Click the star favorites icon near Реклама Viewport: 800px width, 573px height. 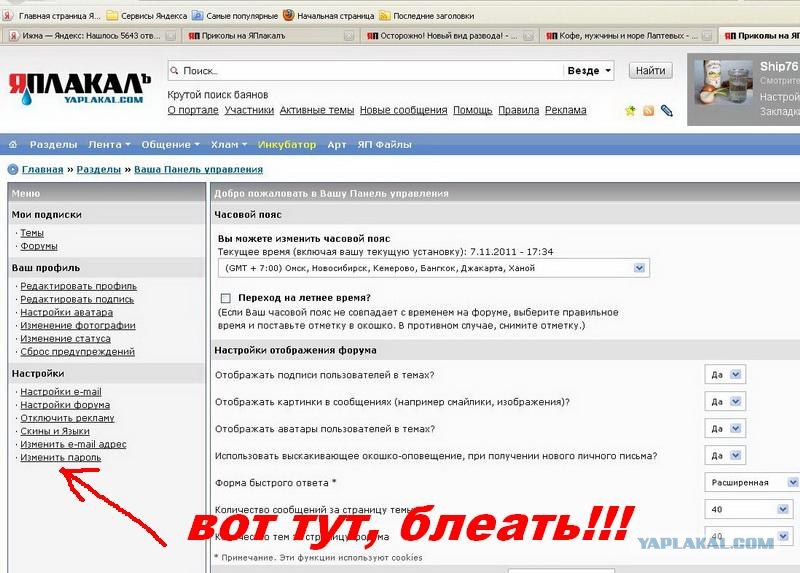[x=631, y=110]
